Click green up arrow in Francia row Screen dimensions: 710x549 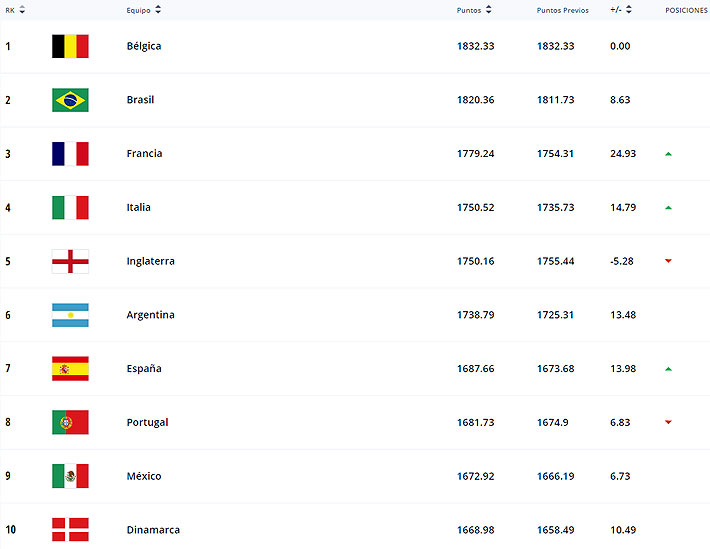click(x=668, y=154)
